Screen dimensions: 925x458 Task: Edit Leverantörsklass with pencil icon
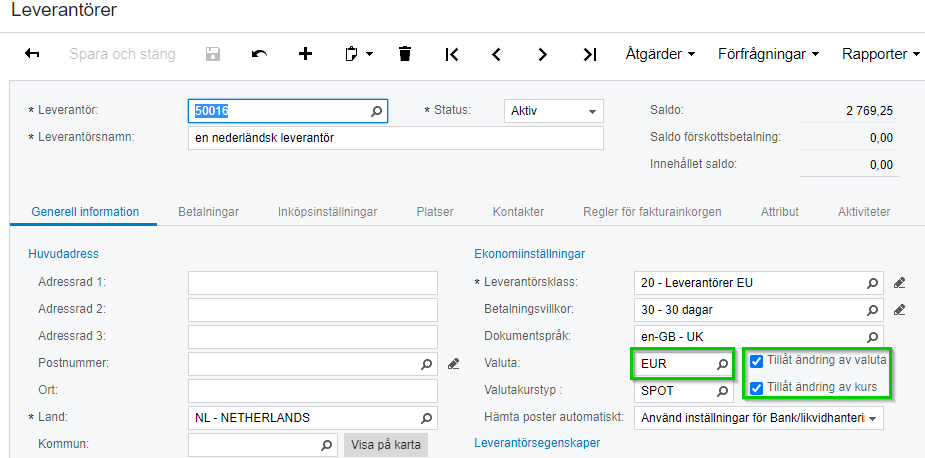pyautogui.click(x=899, y=283)
